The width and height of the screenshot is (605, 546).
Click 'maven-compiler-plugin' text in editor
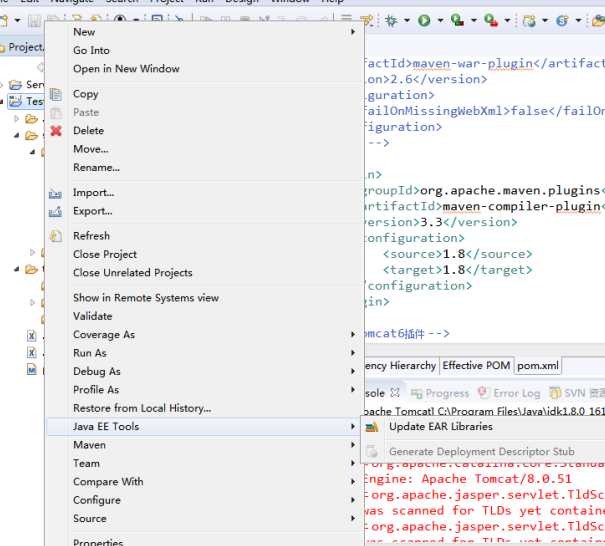521,206
